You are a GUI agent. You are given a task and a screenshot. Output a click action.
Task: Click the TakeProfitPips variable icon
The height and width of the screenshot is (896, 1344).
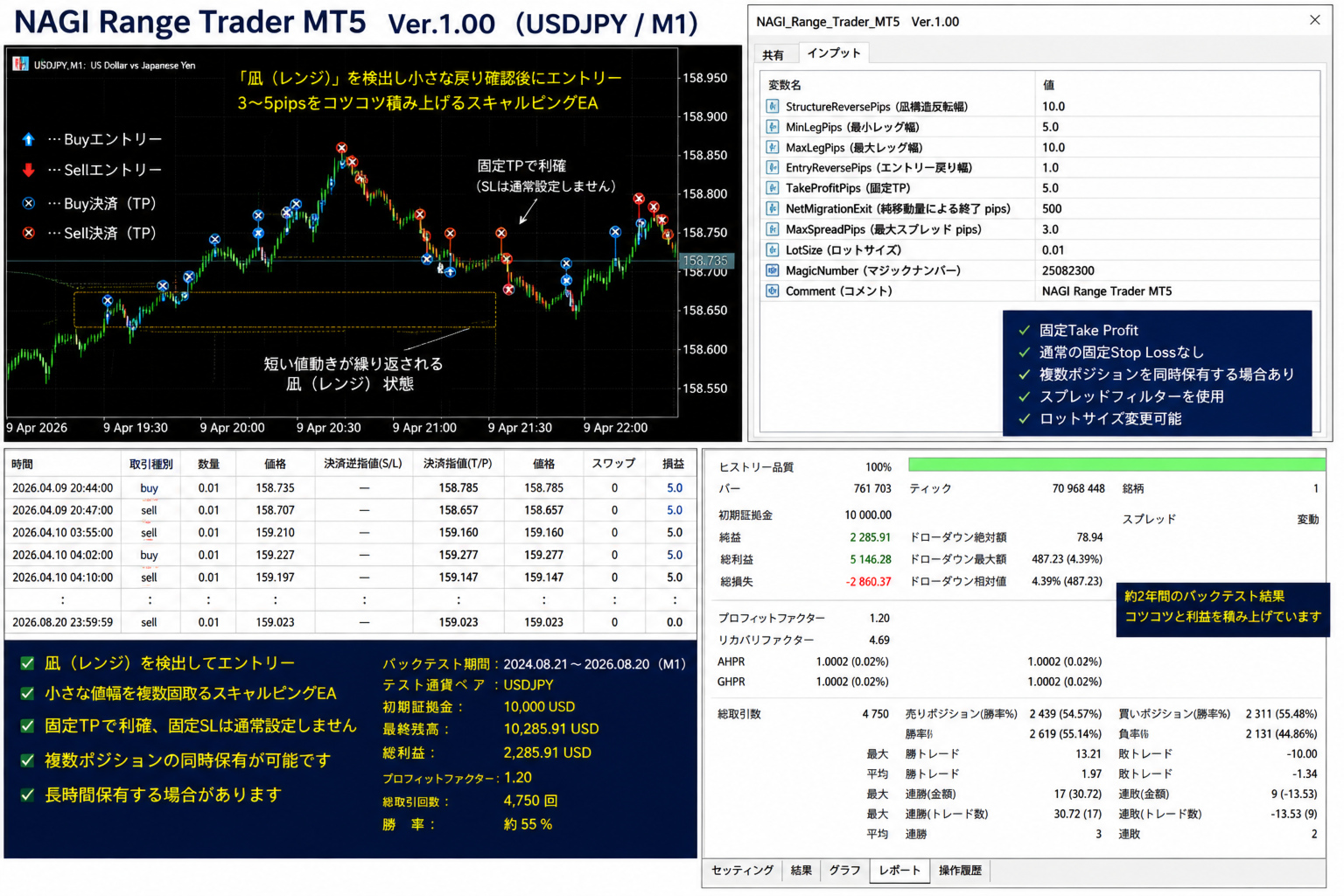[x=773, y=188]
